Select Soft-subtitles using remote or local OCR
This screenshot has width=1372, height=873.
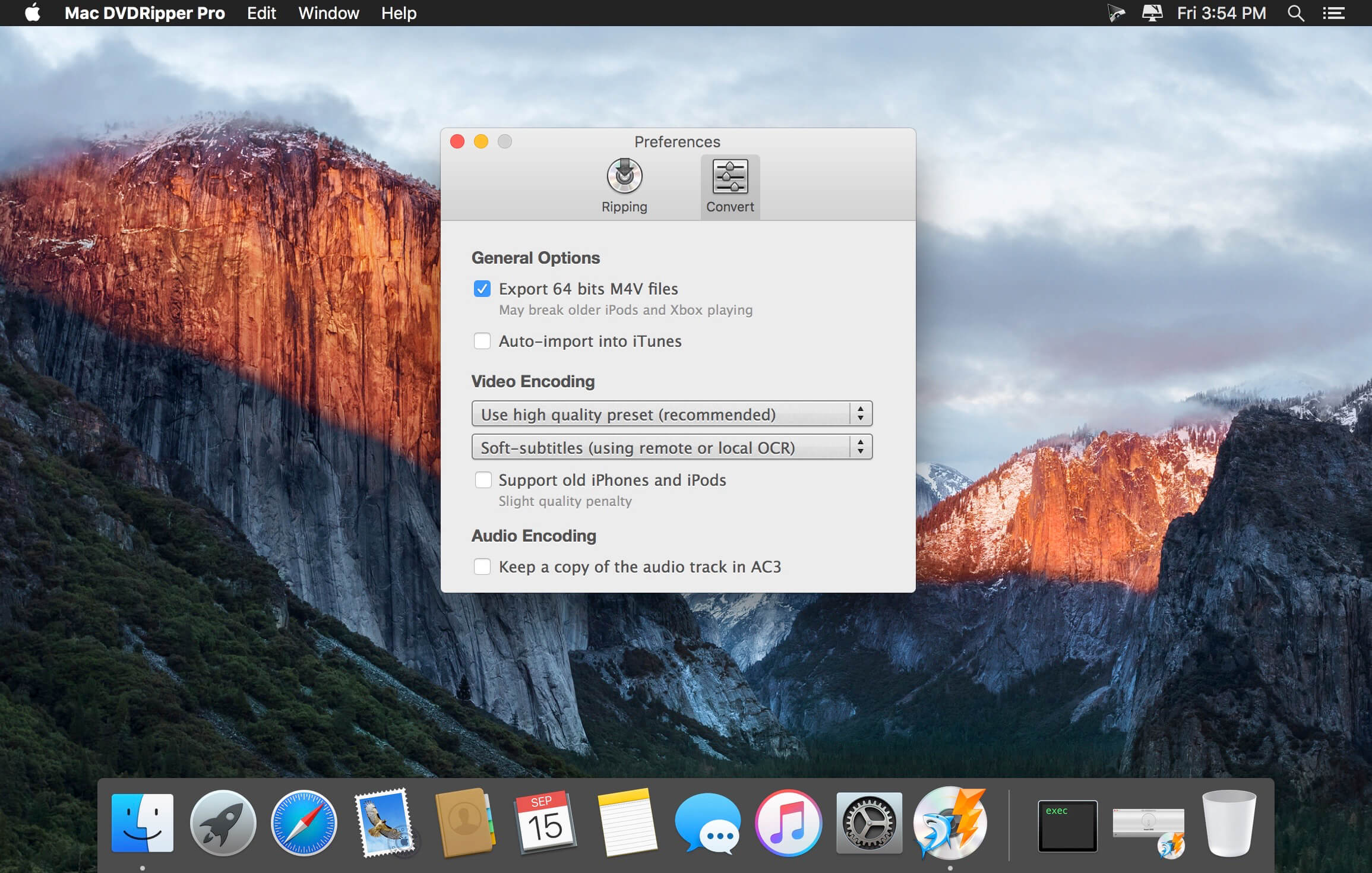668,447
